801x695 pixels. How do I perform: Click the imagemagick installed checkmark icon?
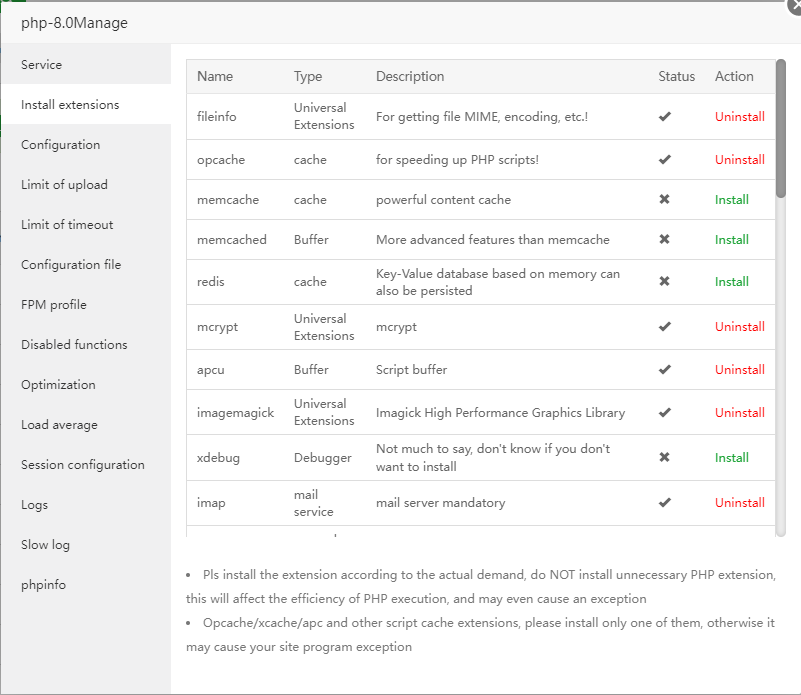point(665,413)
